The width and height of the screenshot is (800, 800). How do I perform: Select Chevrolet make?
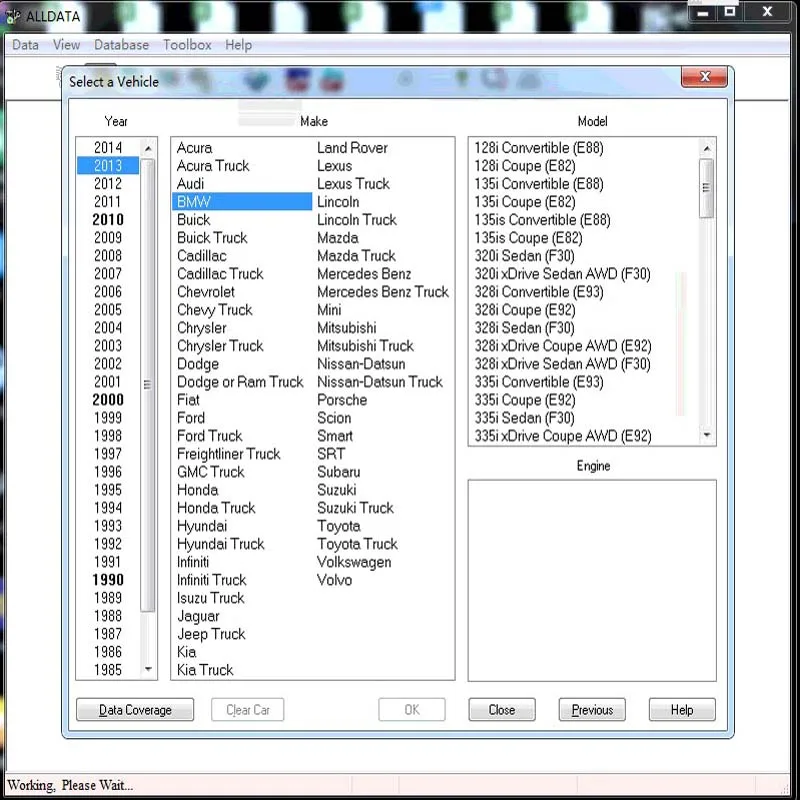206,292
